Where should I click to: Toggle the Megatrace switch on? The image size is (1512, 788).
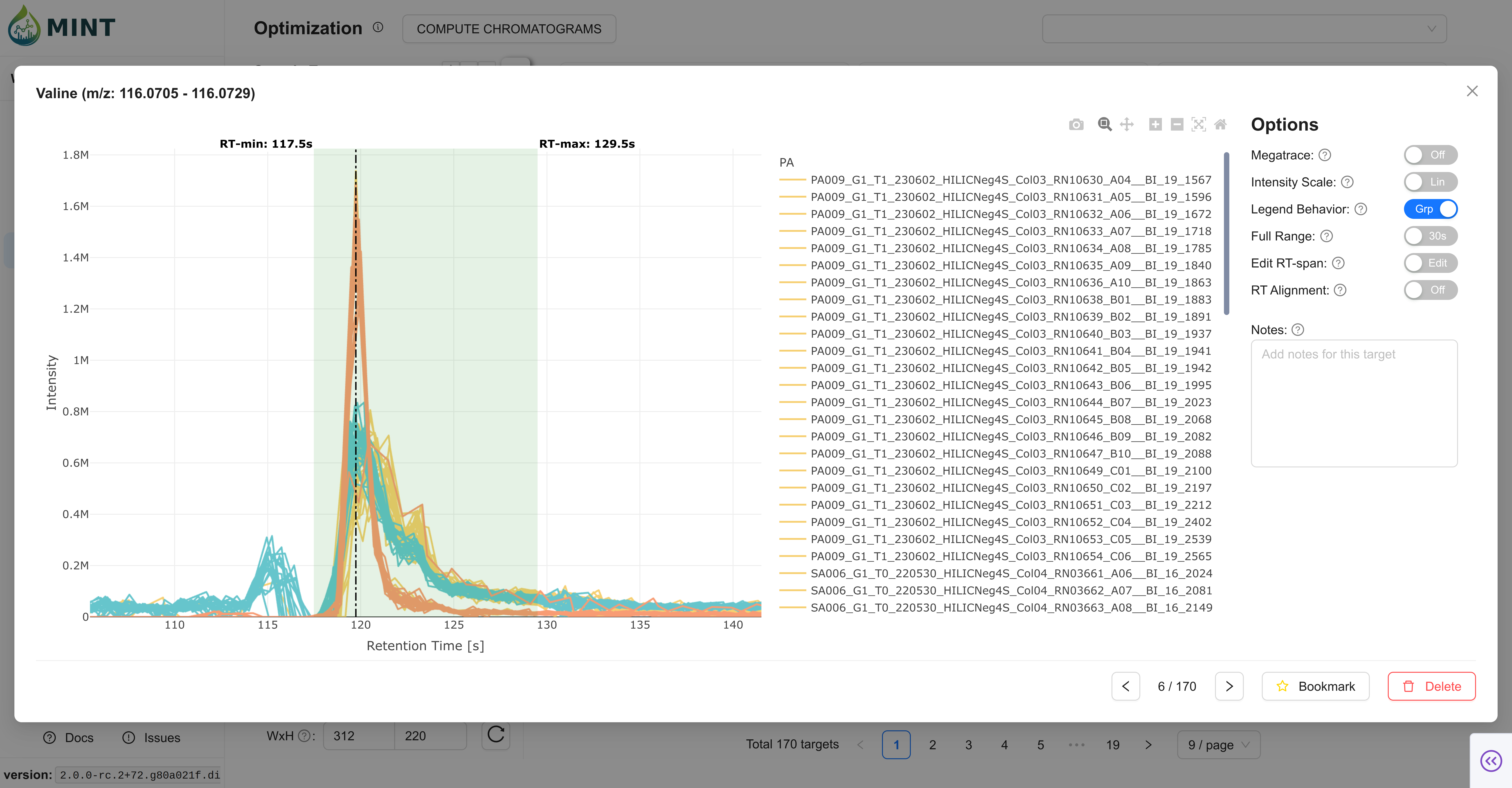point(1430,155)
